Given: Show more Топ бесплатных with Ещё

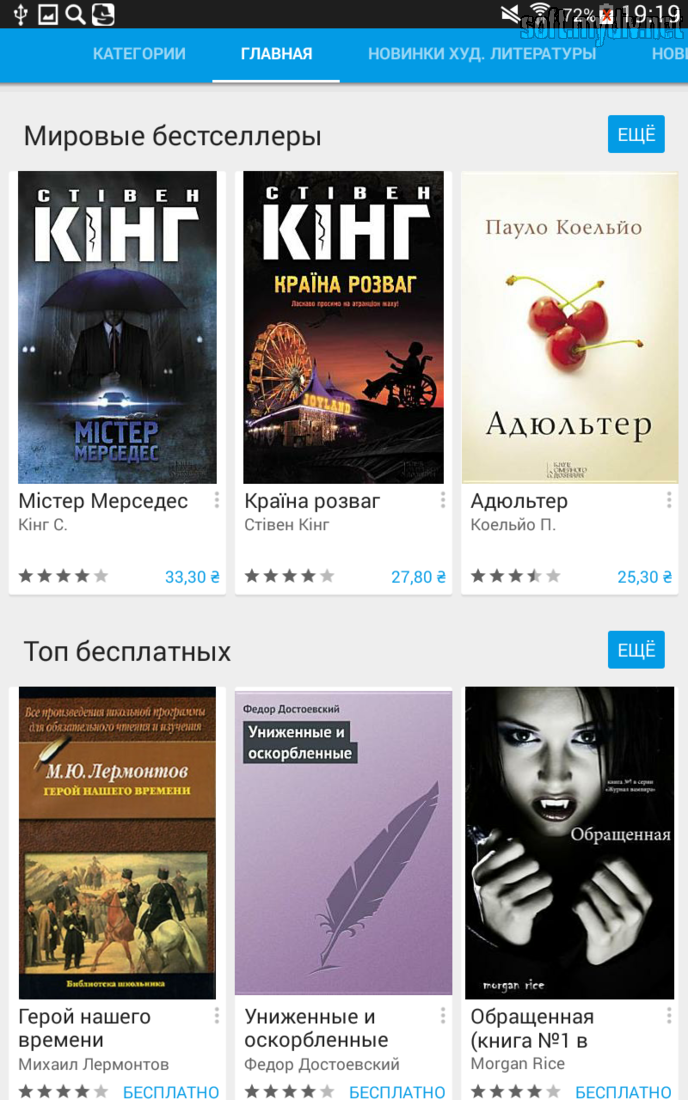Looking at the screenshot, I should 636,650.
